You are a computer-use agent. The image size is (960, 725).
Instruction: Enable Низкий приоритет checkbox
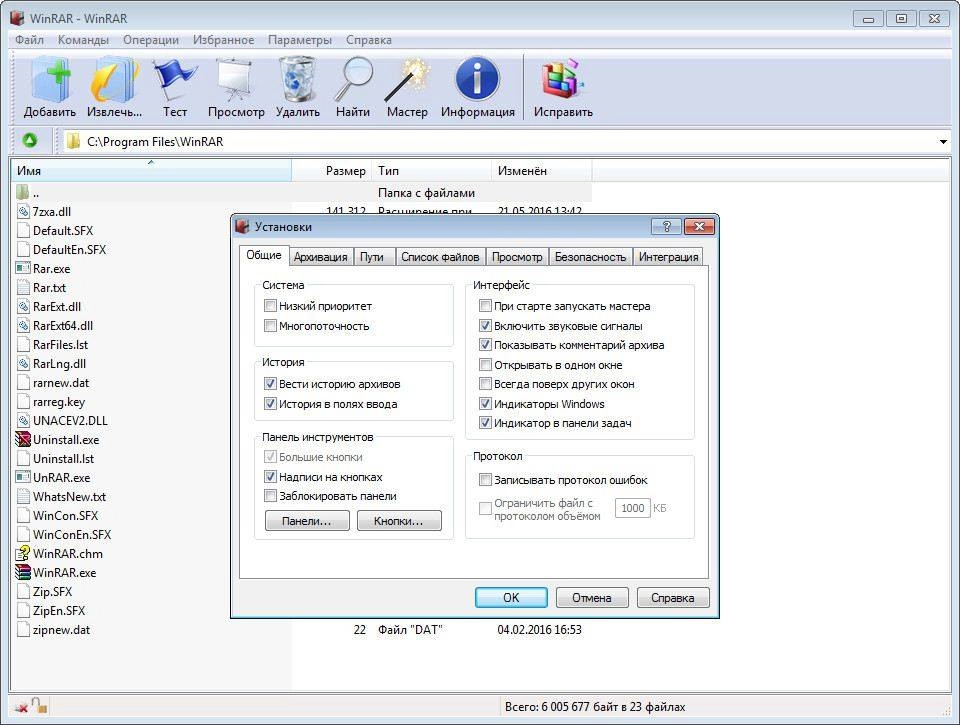tap(270, 306)
